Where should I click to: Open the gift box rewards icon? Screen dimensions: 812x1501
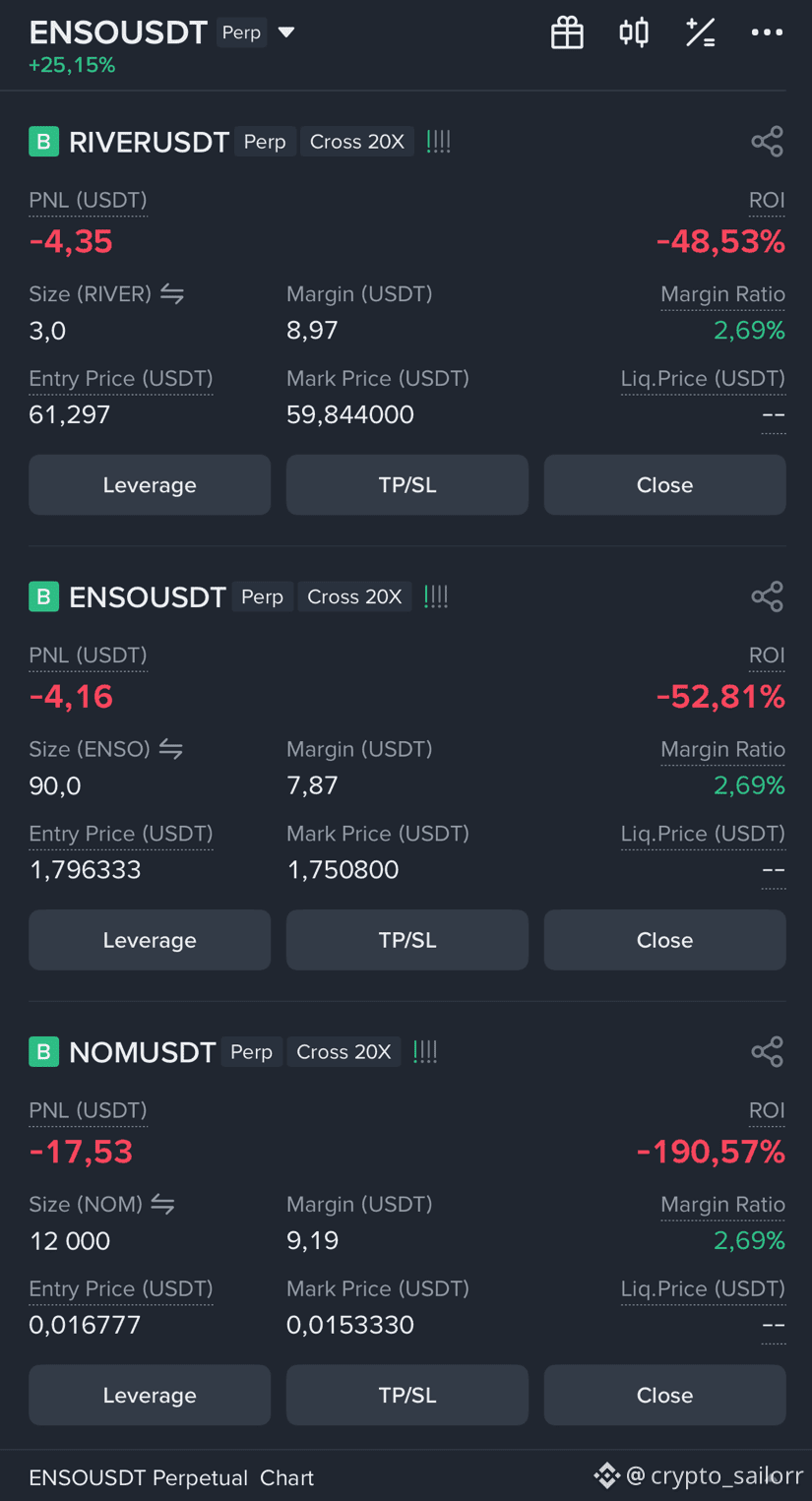(567, 32)
